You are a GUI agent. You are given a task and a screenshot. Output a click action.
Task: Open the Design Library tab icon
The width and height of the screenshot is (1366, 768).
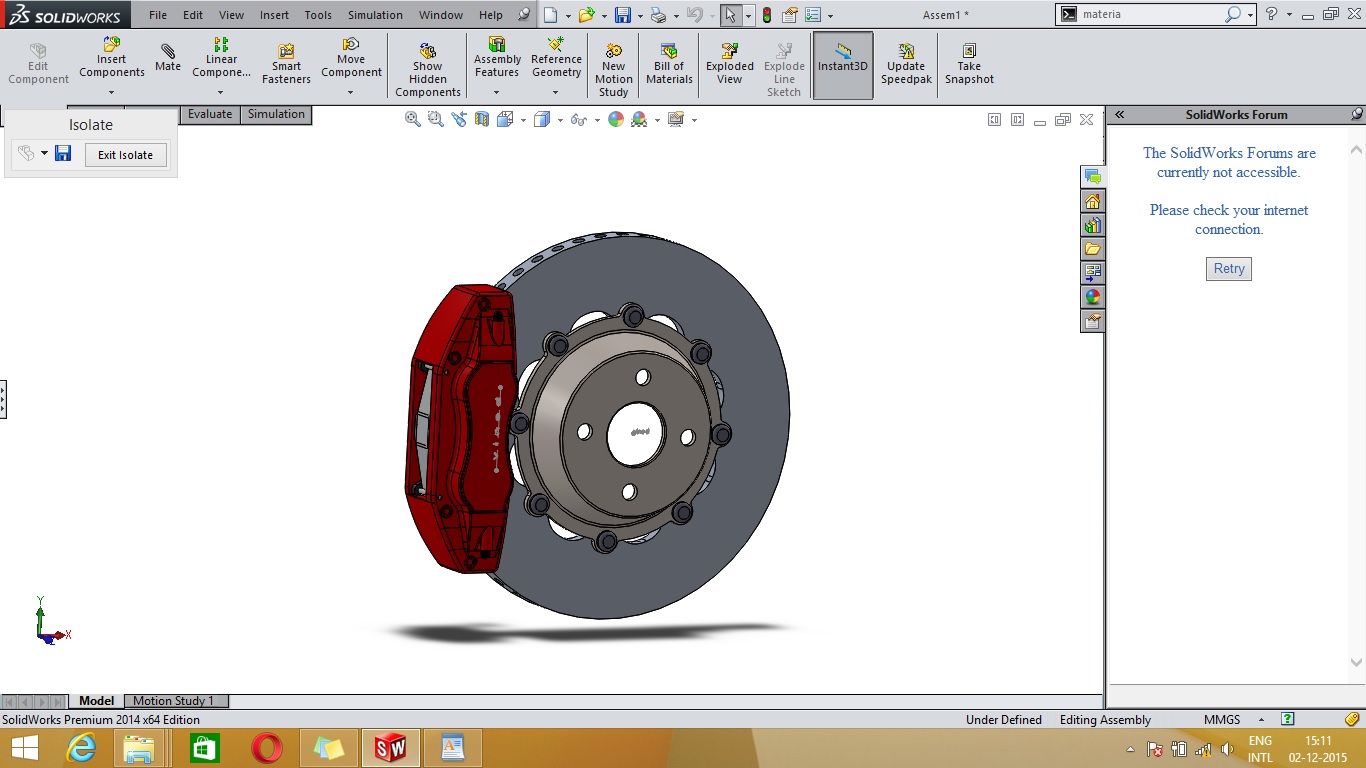[x=1093, y=225]
